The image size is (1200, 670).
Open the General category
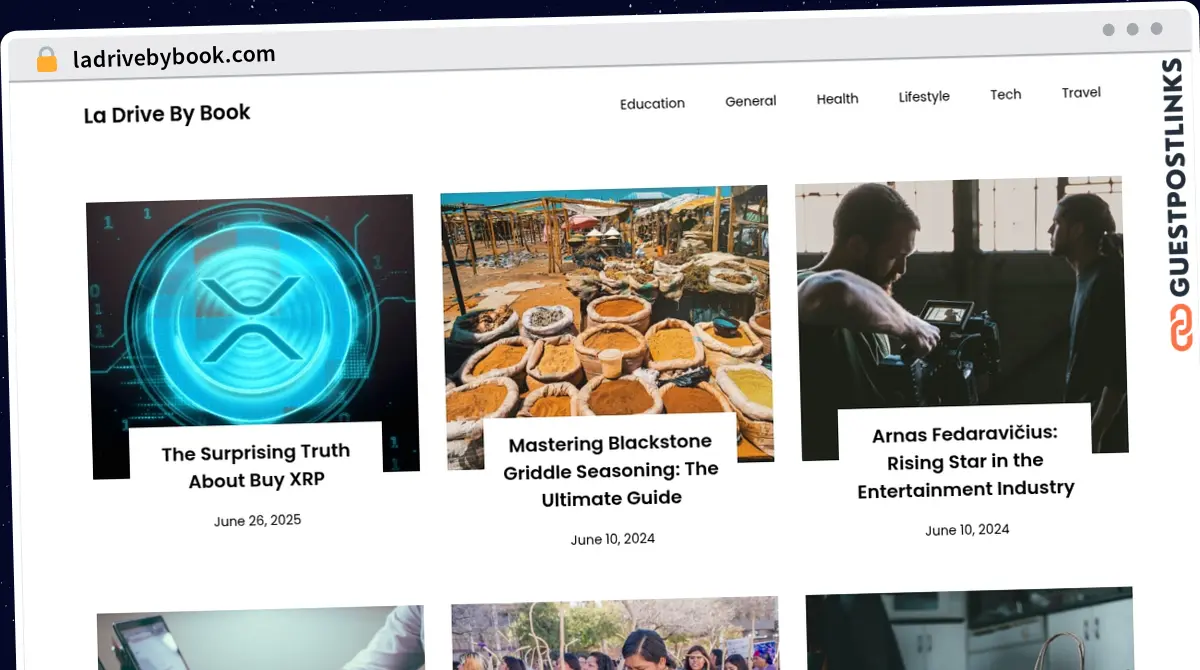[x=750, y=100]
